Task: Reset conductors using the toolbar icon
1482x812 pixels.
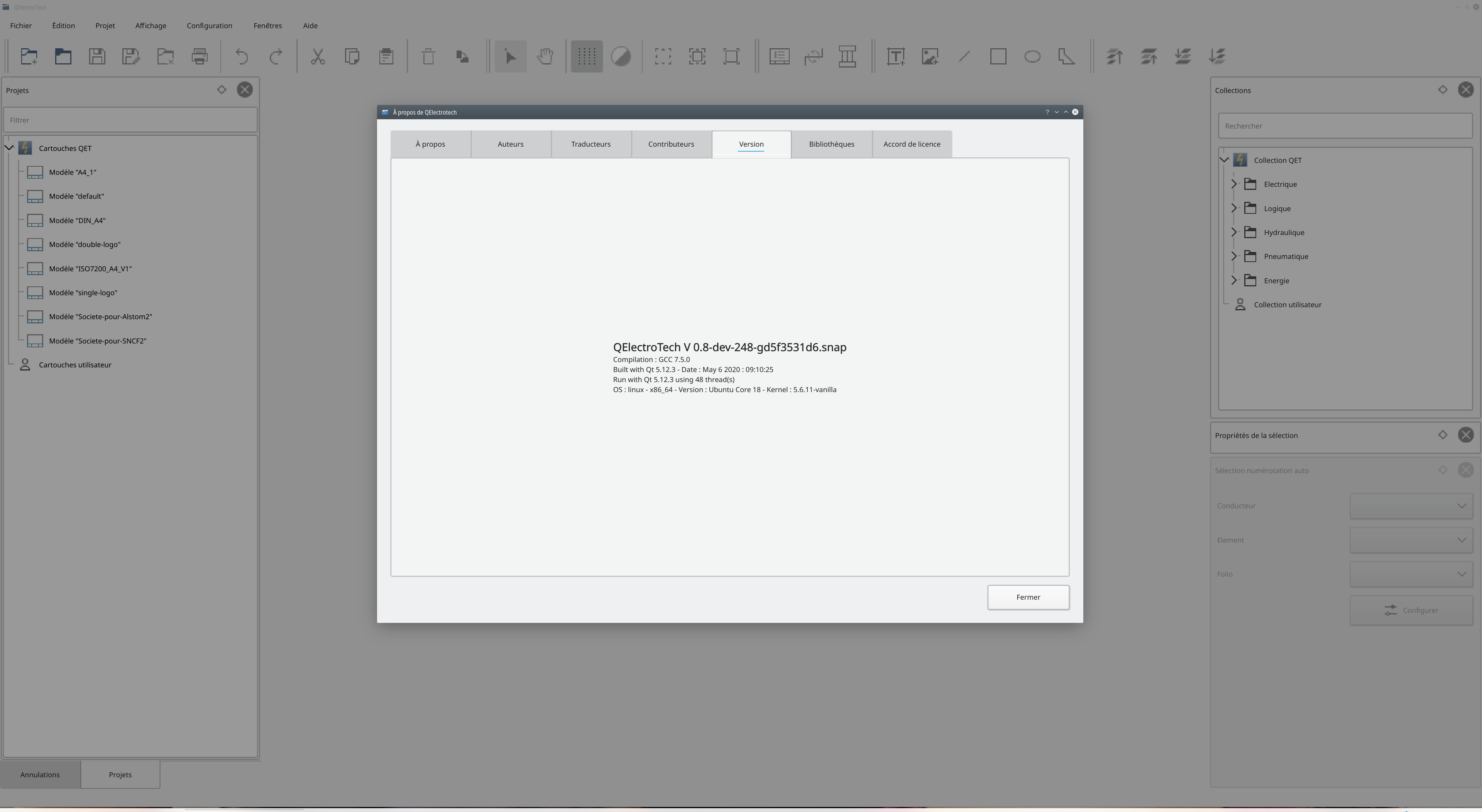Action: (x=814, y=56)
